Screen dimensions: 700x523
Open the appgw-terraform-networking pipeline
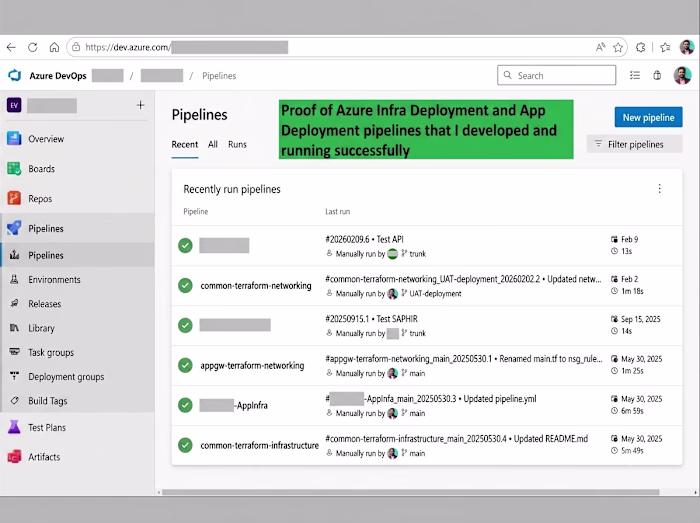coord(252,365)
